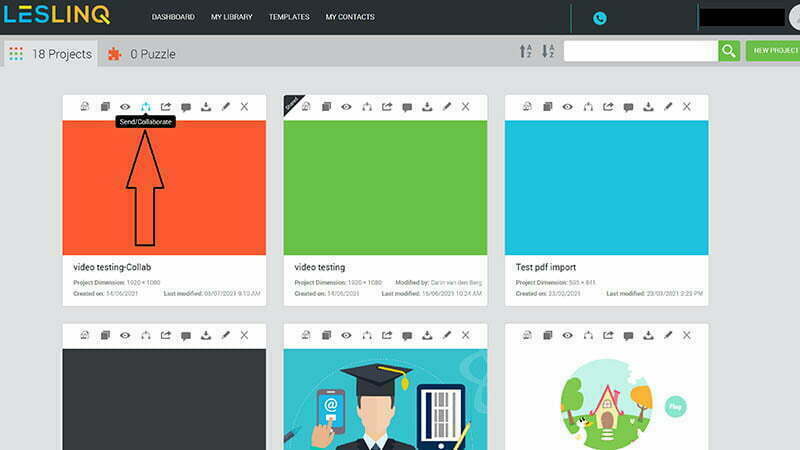This screenshot has height=450, width=800.
Task: Preview dark gray thumbnail project via eye
Action: (125, 335)
